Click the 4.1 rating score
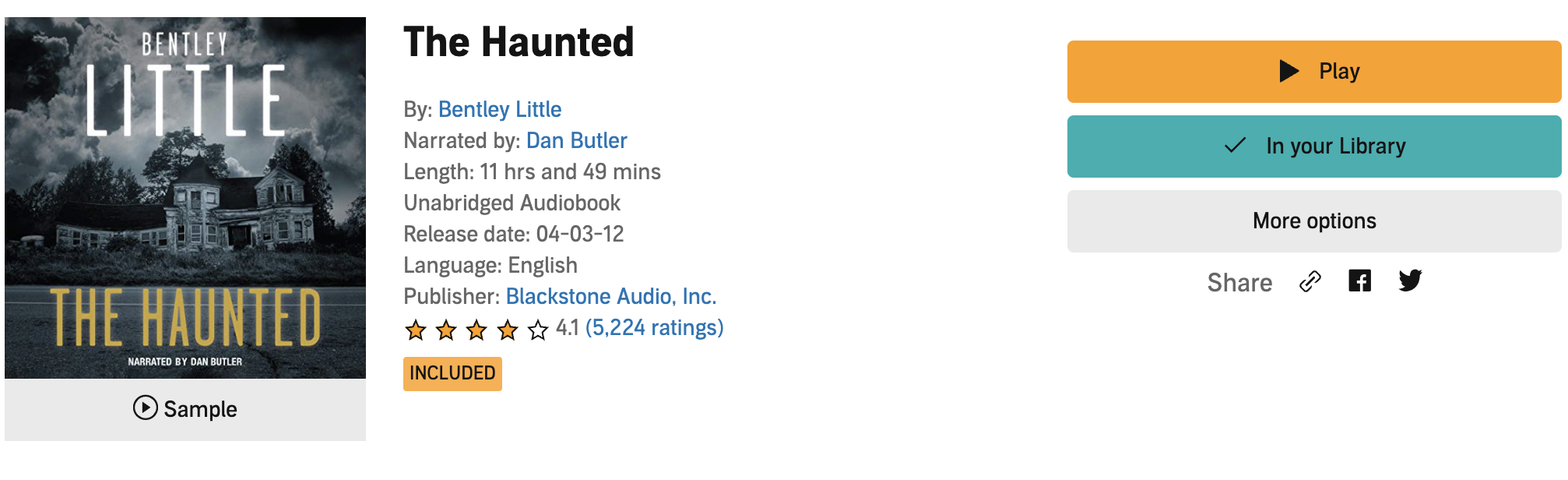The image size is (1568, 480). tap(568, 328)
